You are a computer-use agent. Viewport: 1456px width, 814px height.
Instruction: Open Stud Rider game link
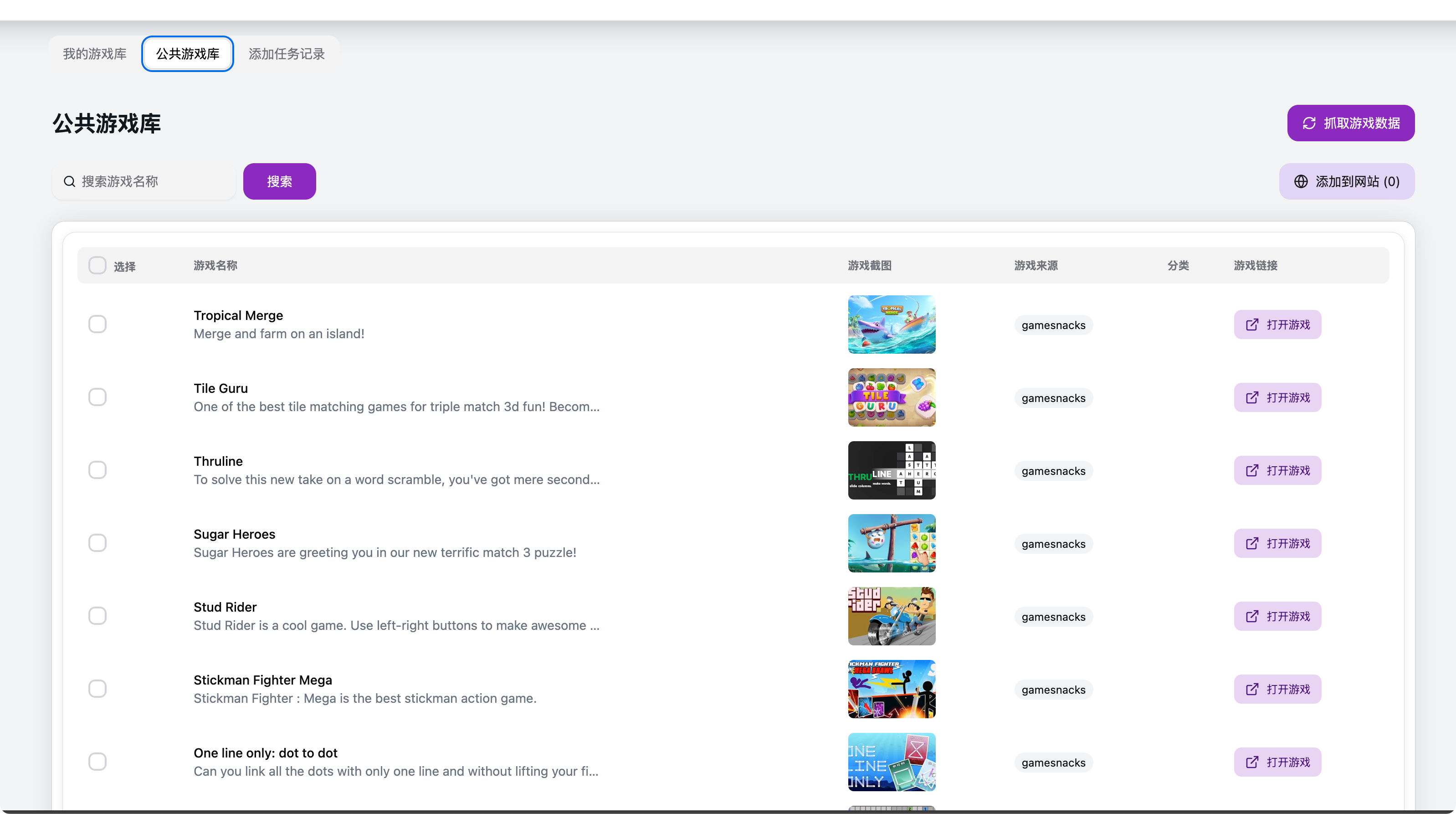[1277, 616]
